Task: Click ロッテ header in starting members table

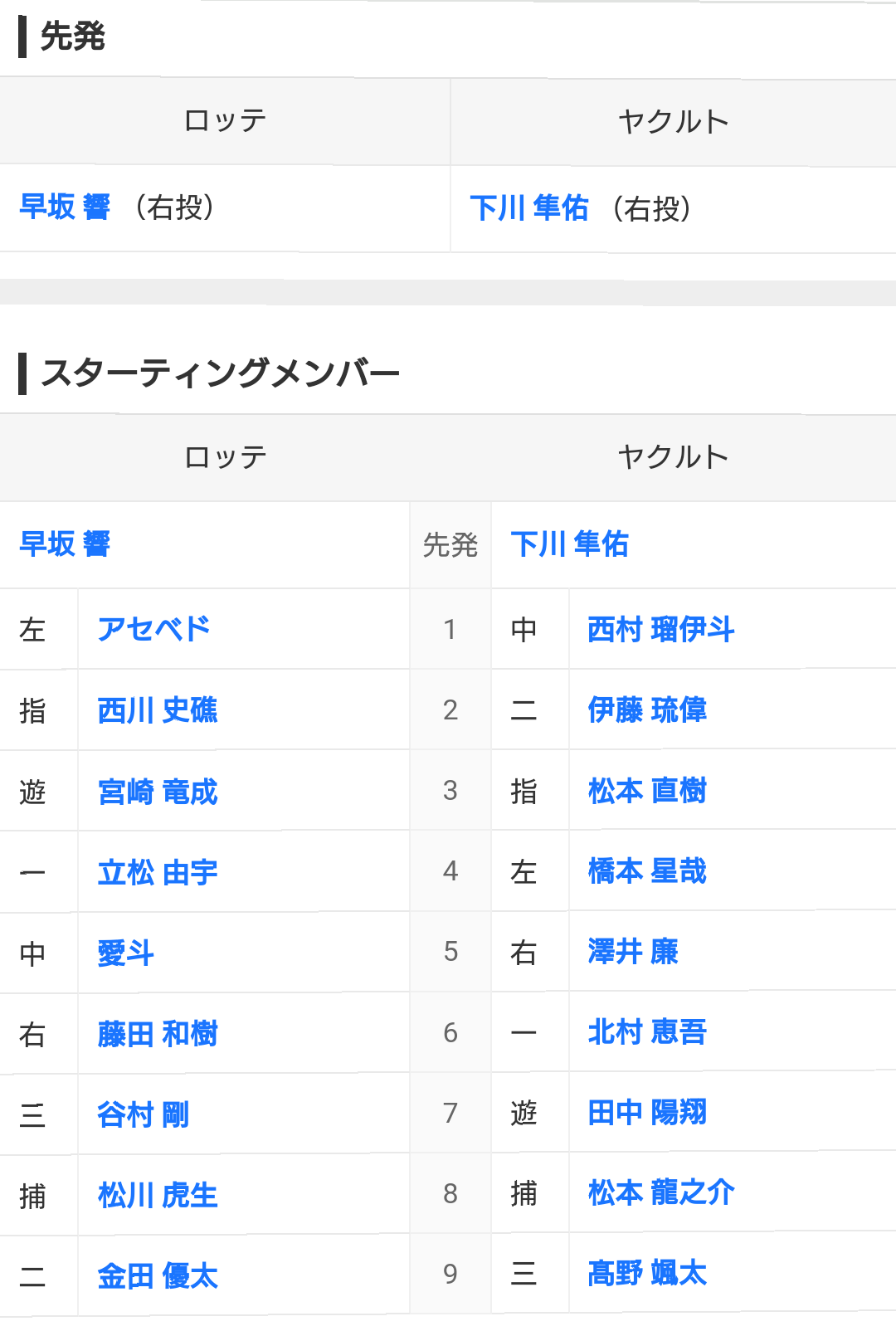Action: coord(225,457)
